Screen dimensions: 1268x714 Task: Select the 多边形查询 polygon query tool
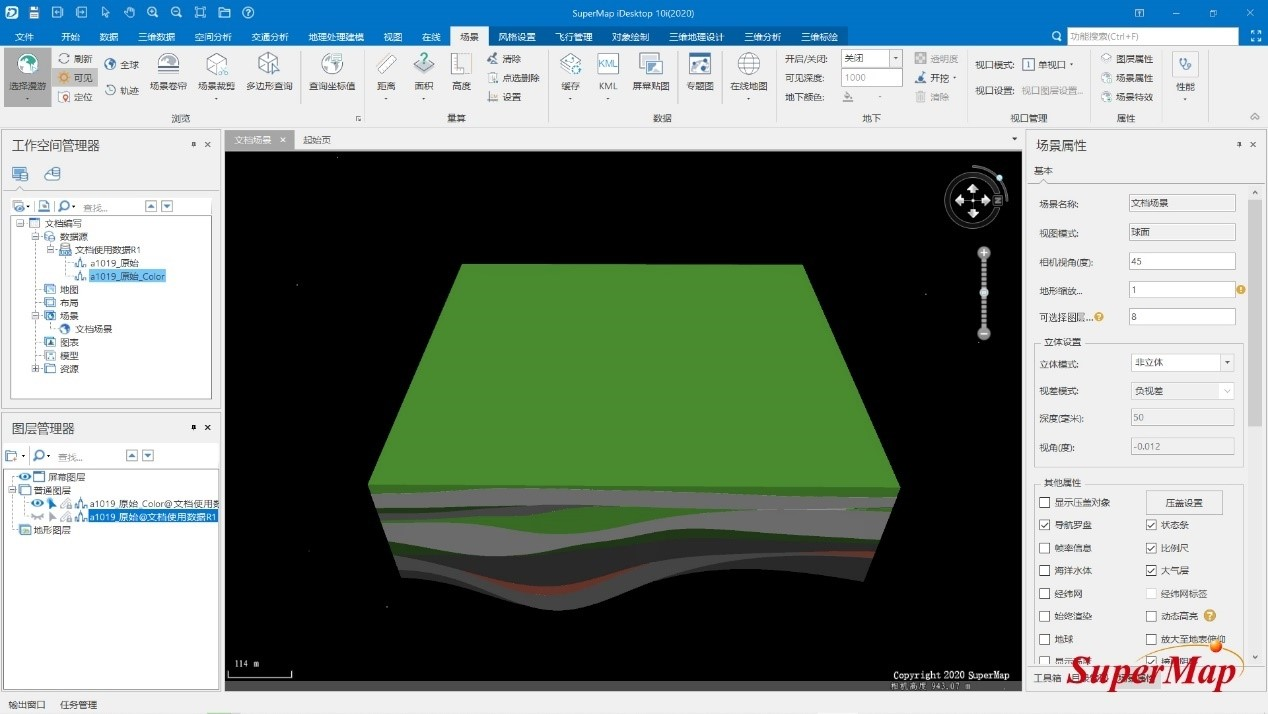pos(269,72)
